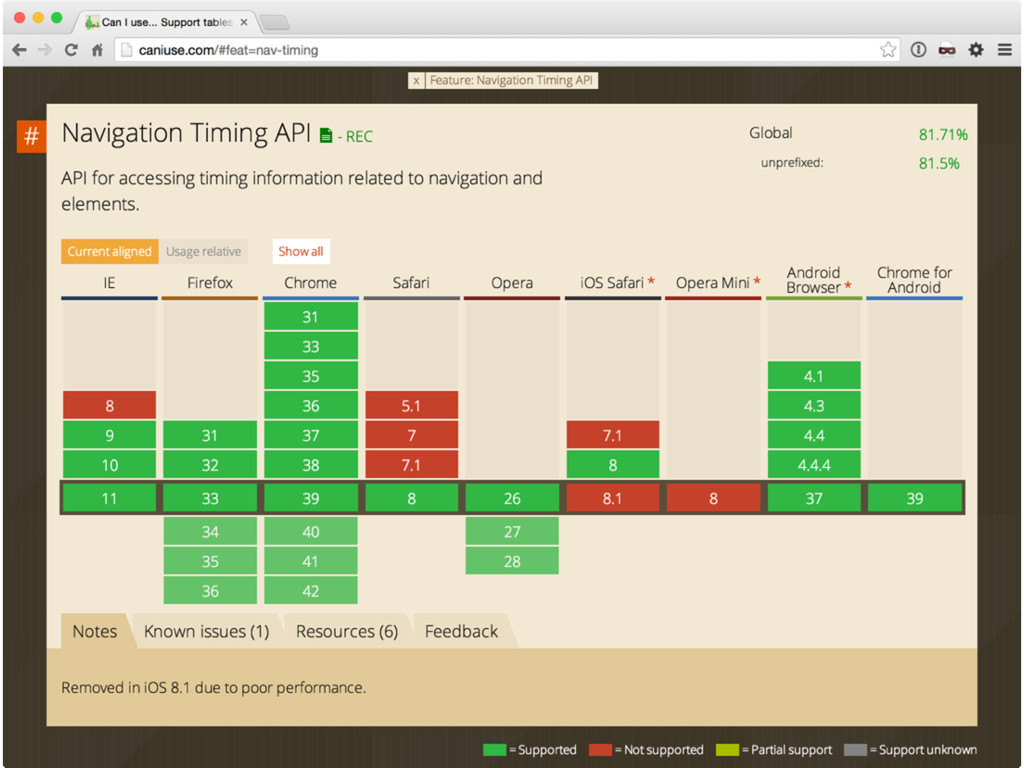Click the yellow-green Partial support swatch
This screenshot has height=768, width=1024.
pyautogui.click(x=728, y=750)
